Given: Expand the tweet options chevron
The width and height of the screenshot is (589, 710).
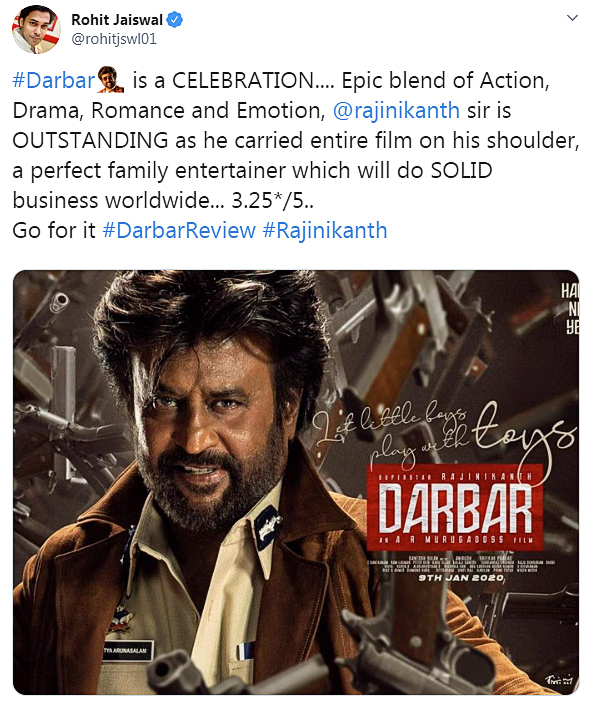Looking at the screenshot, I should pyautogui.click(x=572, y=18).
